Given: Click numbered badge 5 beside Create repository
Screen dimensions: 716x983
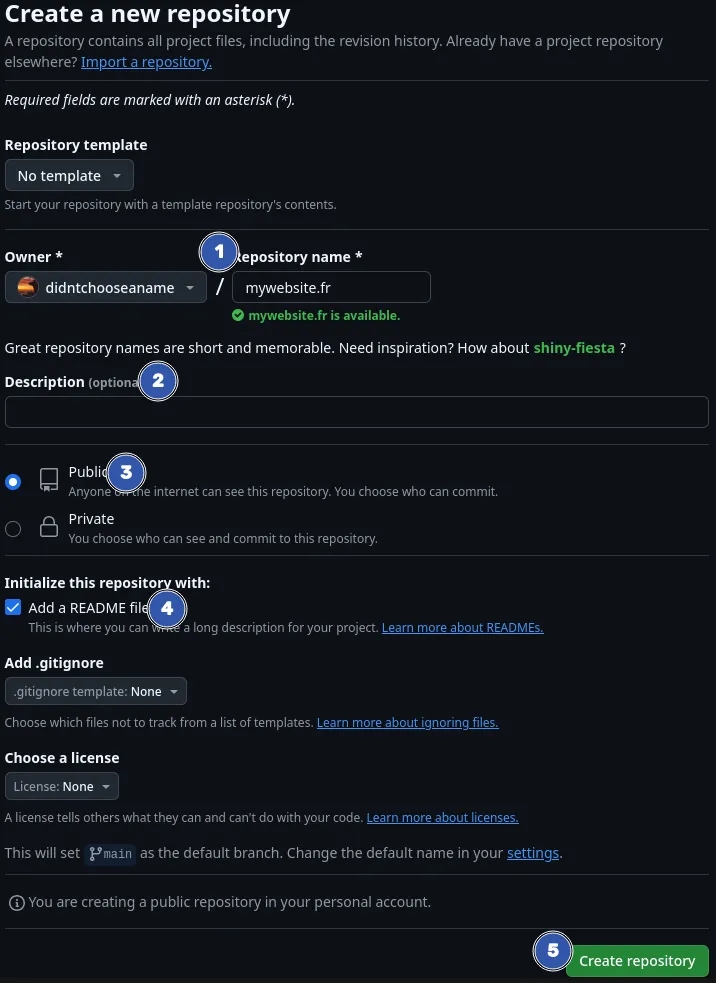Looking at the screenshot, I should coord(552,951).
